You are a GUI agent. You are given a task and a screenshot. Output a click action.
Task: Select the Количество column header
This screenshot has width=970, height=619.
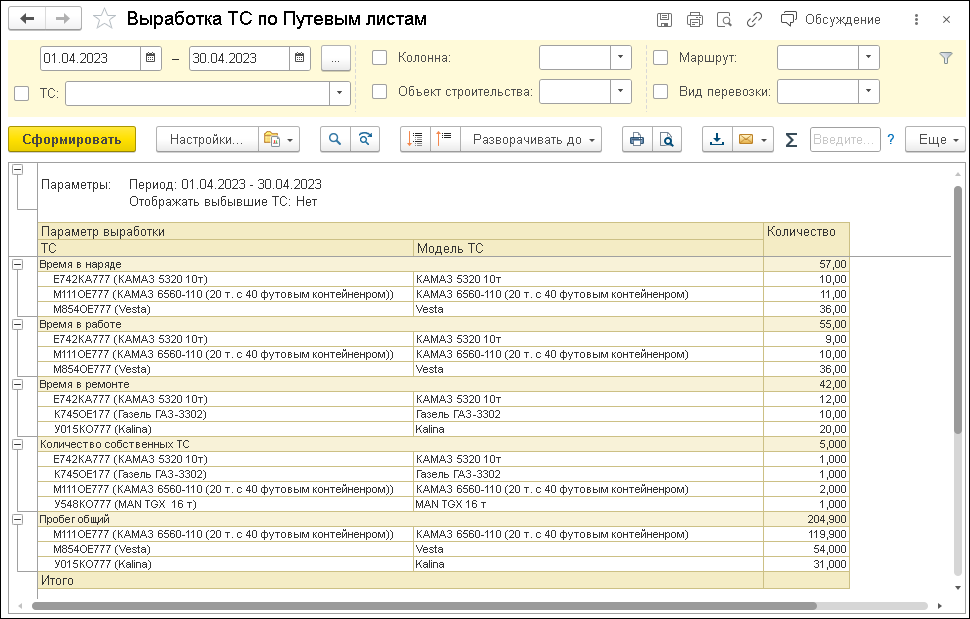pyautogui.click(x=806, y=239)
